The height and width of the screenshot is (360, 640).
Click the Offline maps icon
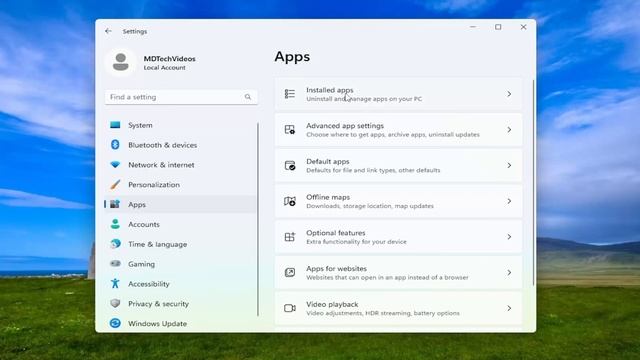[290, 201]
